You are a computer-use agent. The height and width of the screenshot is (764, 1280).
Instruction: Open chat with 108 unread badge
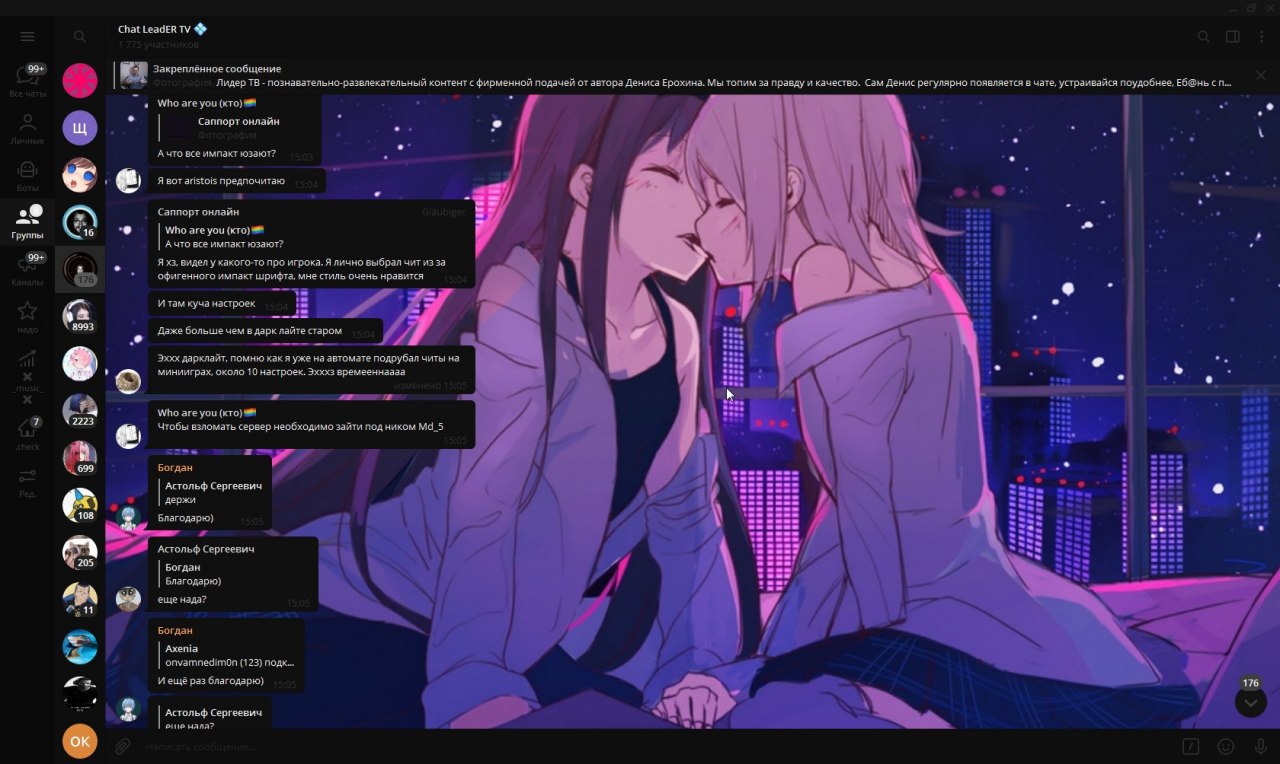[x=80, y=505]
